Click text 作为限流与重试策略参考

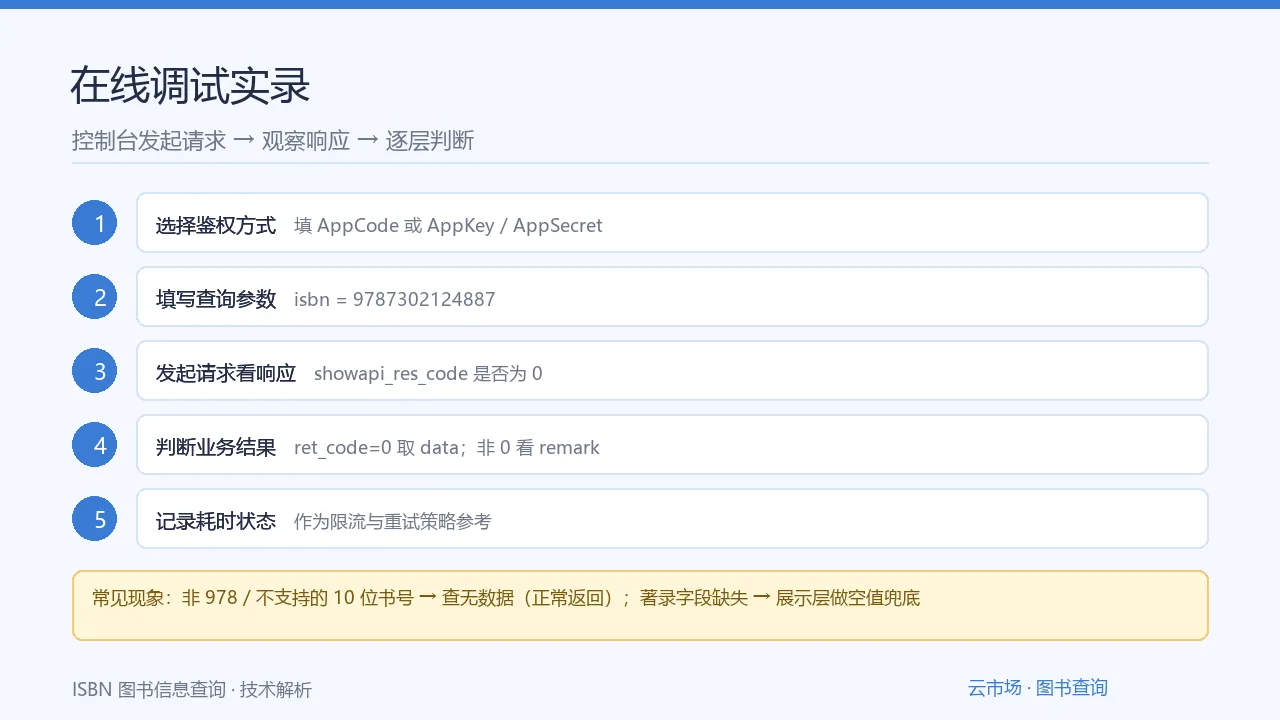pos(393,521)
